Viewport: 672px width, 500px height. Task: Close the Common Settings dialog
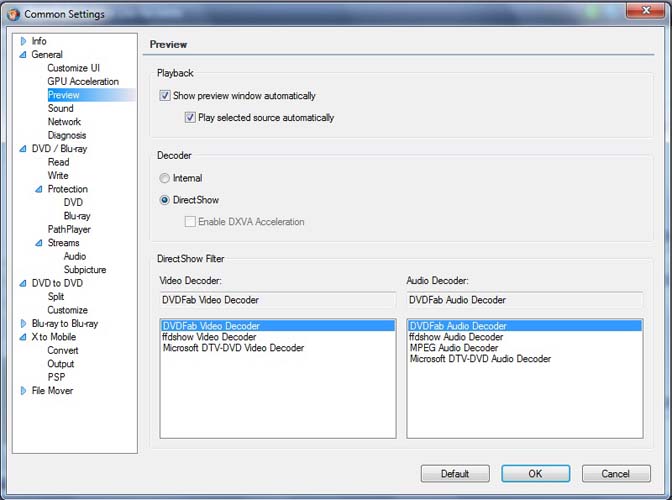point(646,10)
